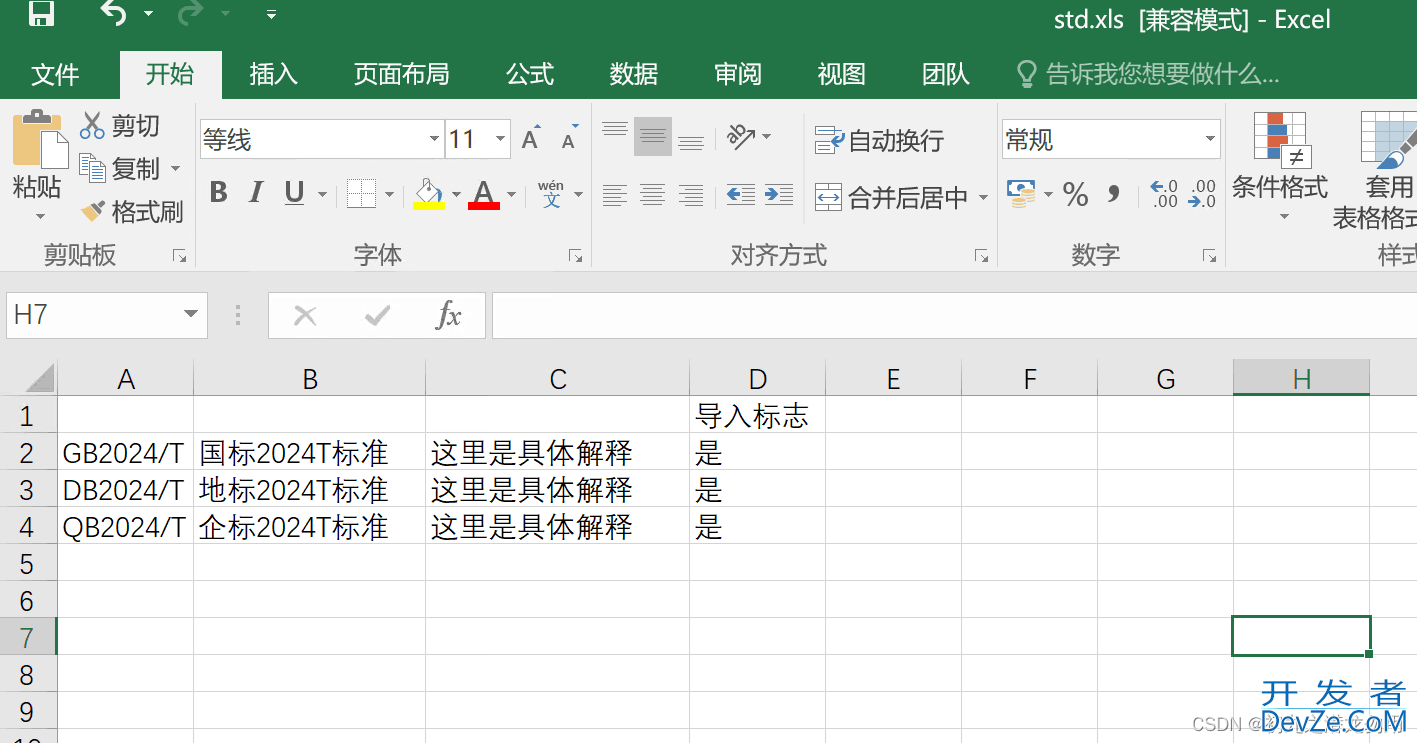This screenshot has height=743, width=1417.
Task: Select cell containing 导入标志
Action: click(757, 415)
